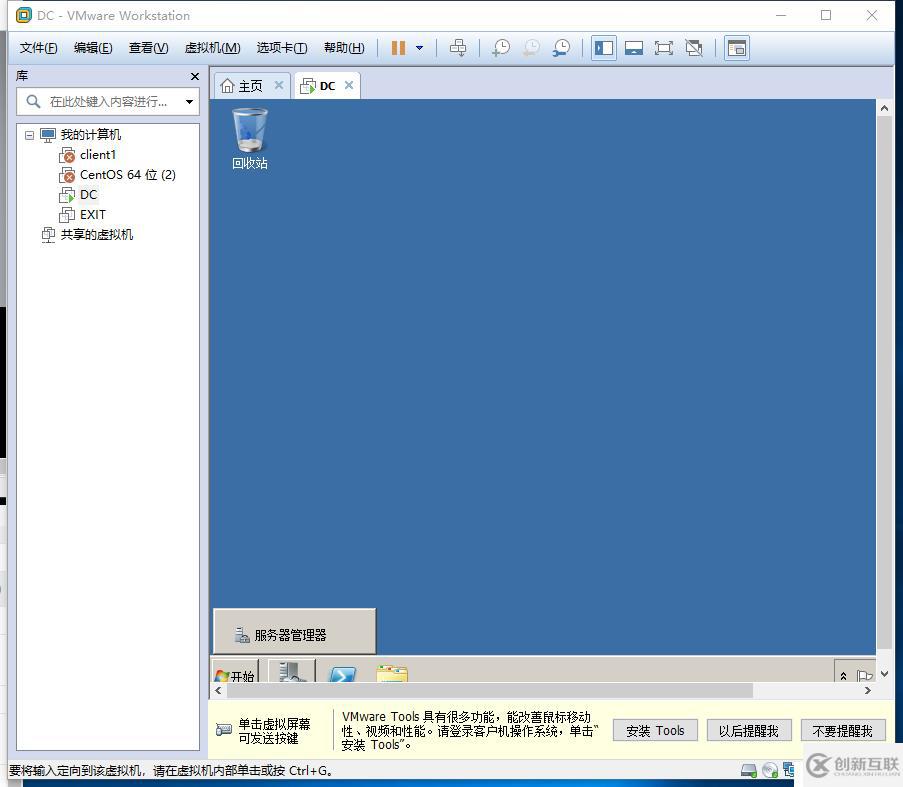Click left arrow of horizontal scrollbar
The height and width of the screenshot is (787, 903).
point(218,690)
